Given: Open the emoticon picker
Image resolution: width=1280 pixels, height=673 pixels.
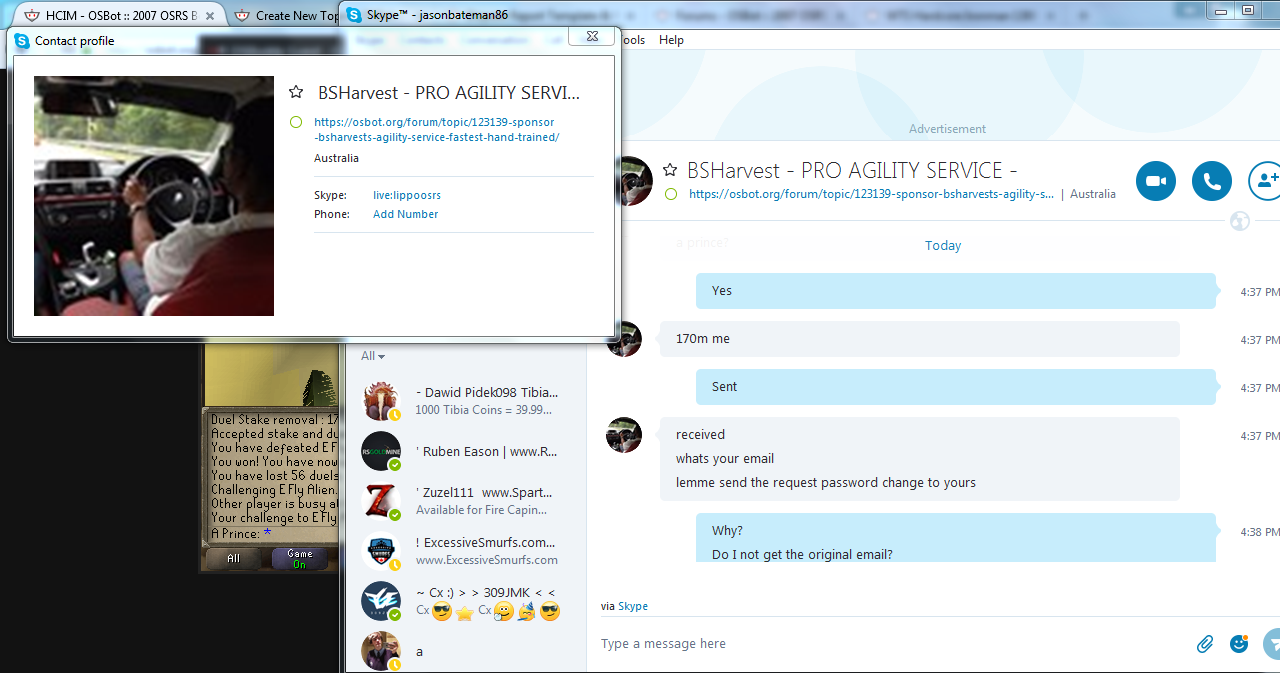Looking at the screenshot, I should 1239,644.
